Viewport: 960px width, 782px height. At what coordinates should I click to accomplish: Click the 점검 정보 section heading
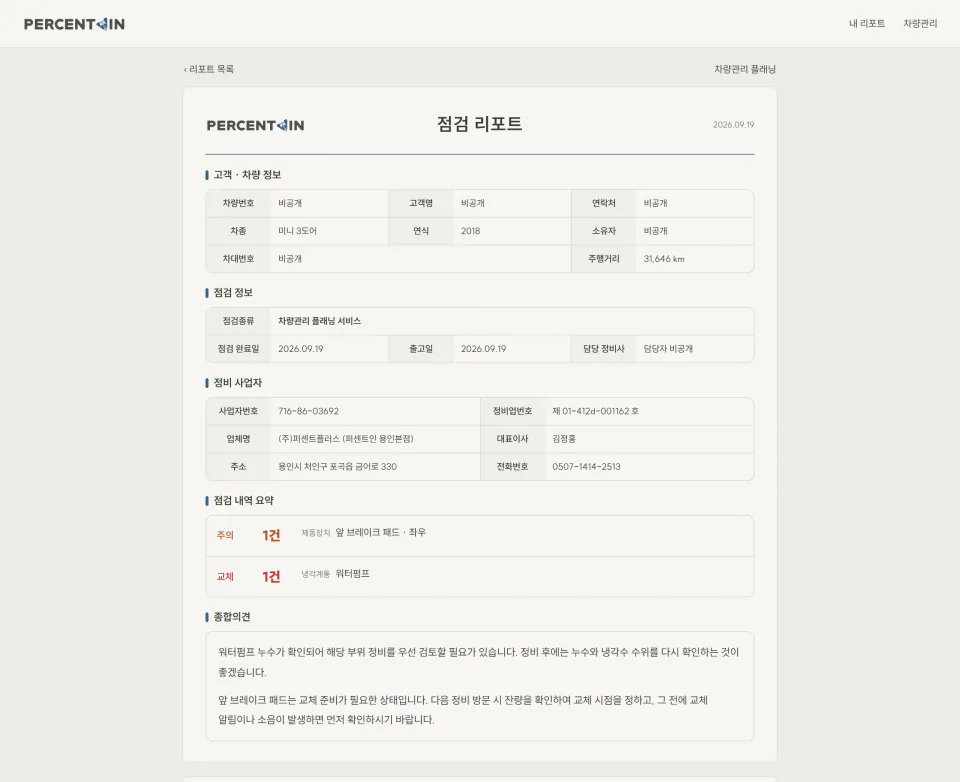pyautogui.click(x=233, y=293)
